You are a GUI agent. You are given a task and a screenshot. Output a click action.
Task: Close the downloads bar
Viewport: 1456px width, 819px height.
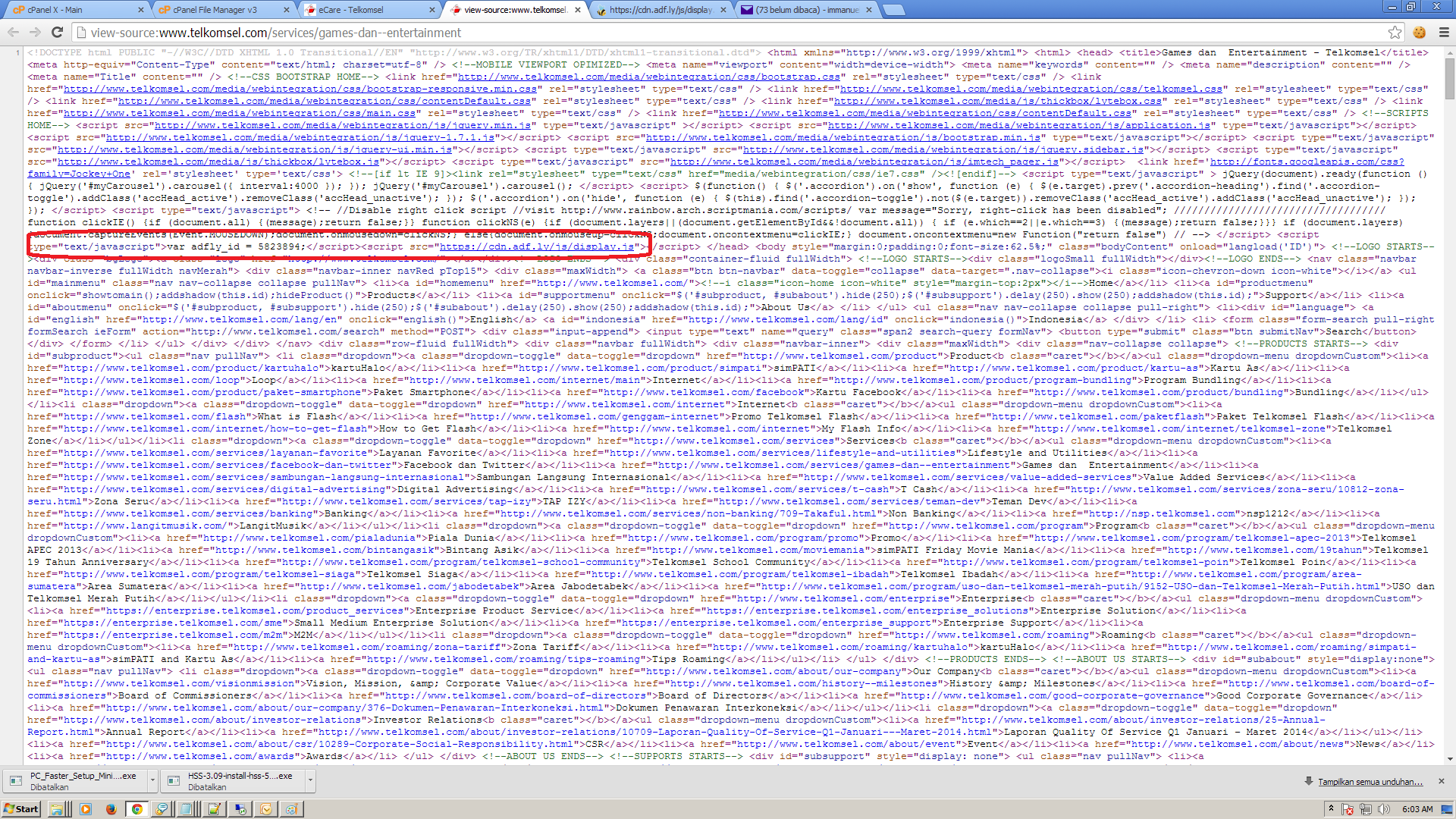tap(1442, 781)
